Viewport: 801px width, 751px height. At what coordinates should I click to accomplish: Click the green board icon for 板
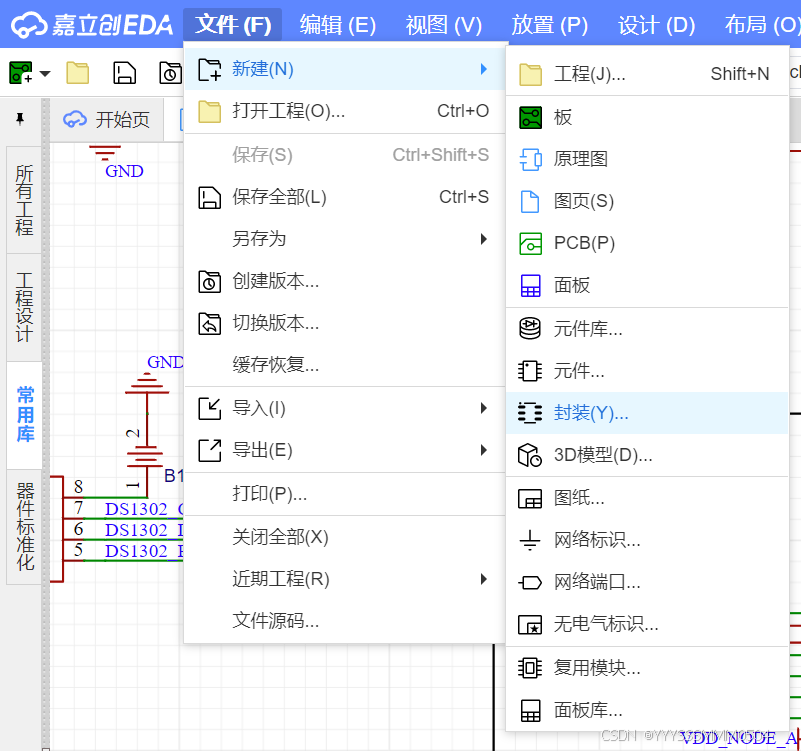[530, 118]
